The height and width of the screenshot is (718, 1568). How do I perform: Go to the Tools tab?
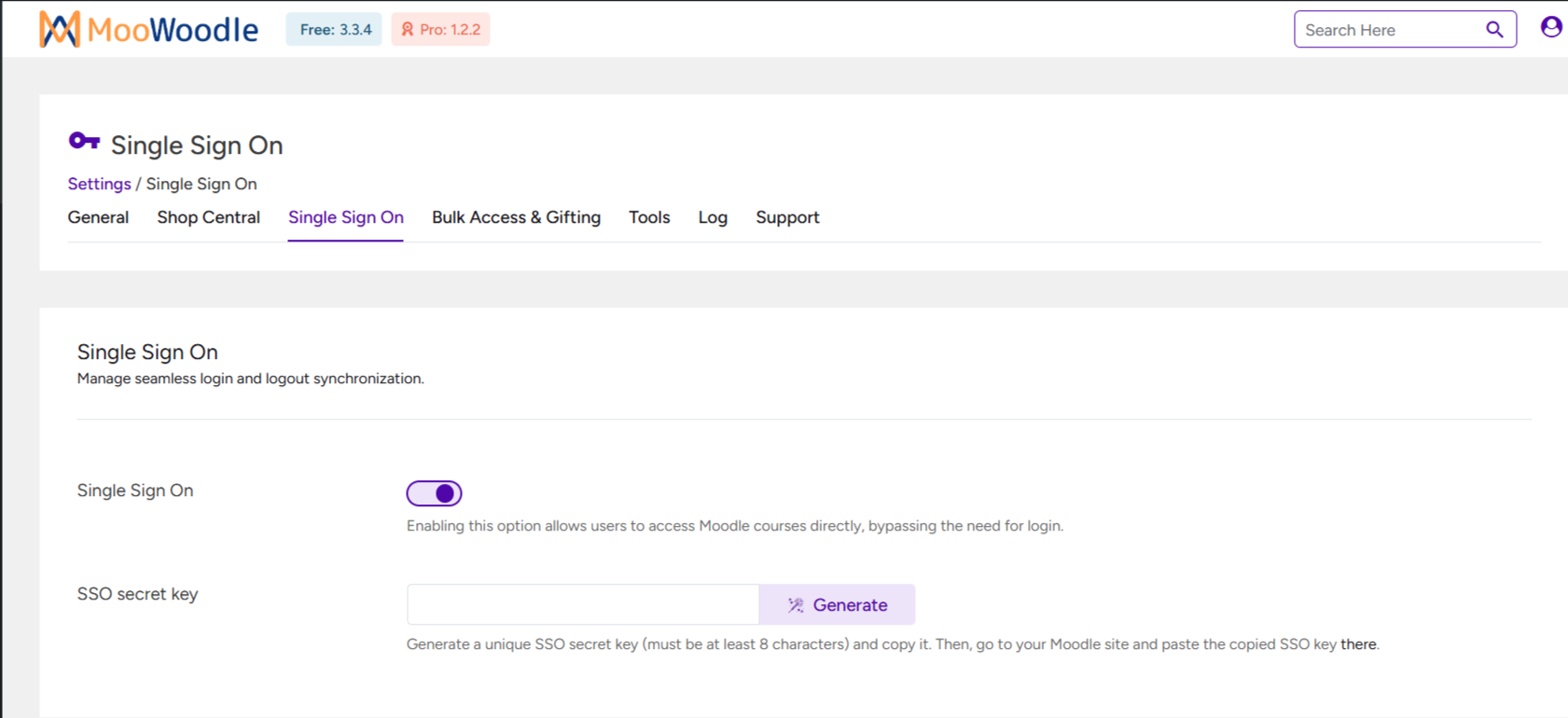649,217
